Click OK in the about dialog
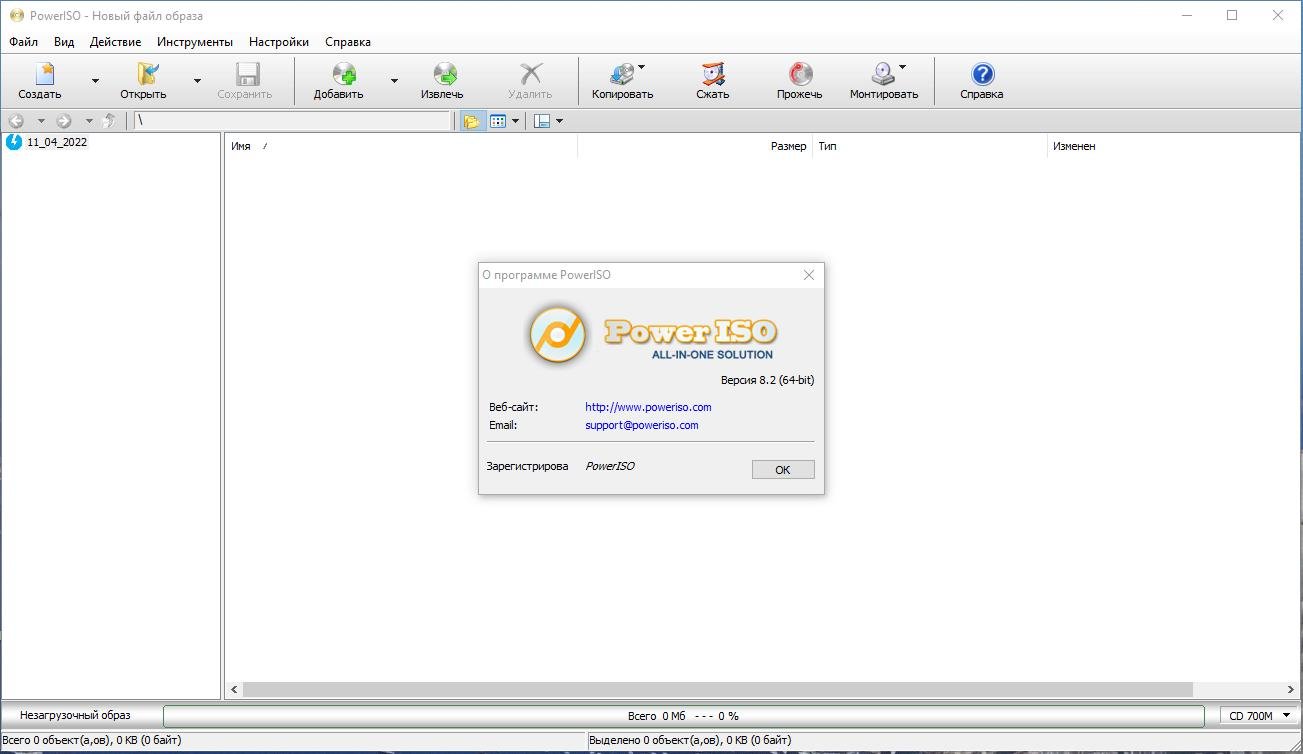Screen dimensions: 1303x754 [x=783, y=470]
